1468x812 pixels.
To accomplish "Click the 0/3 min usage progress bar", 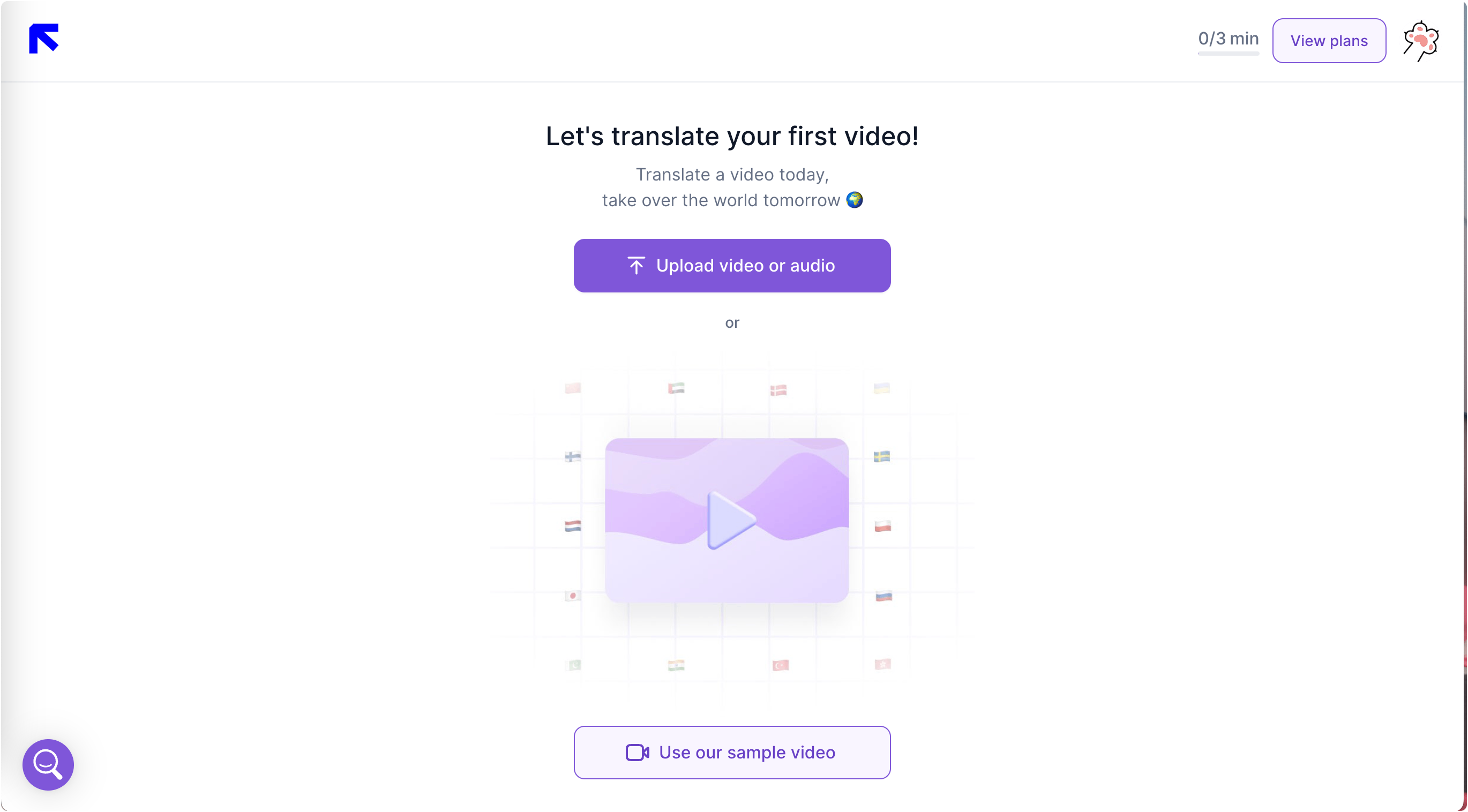I will tap(1228, 54).
